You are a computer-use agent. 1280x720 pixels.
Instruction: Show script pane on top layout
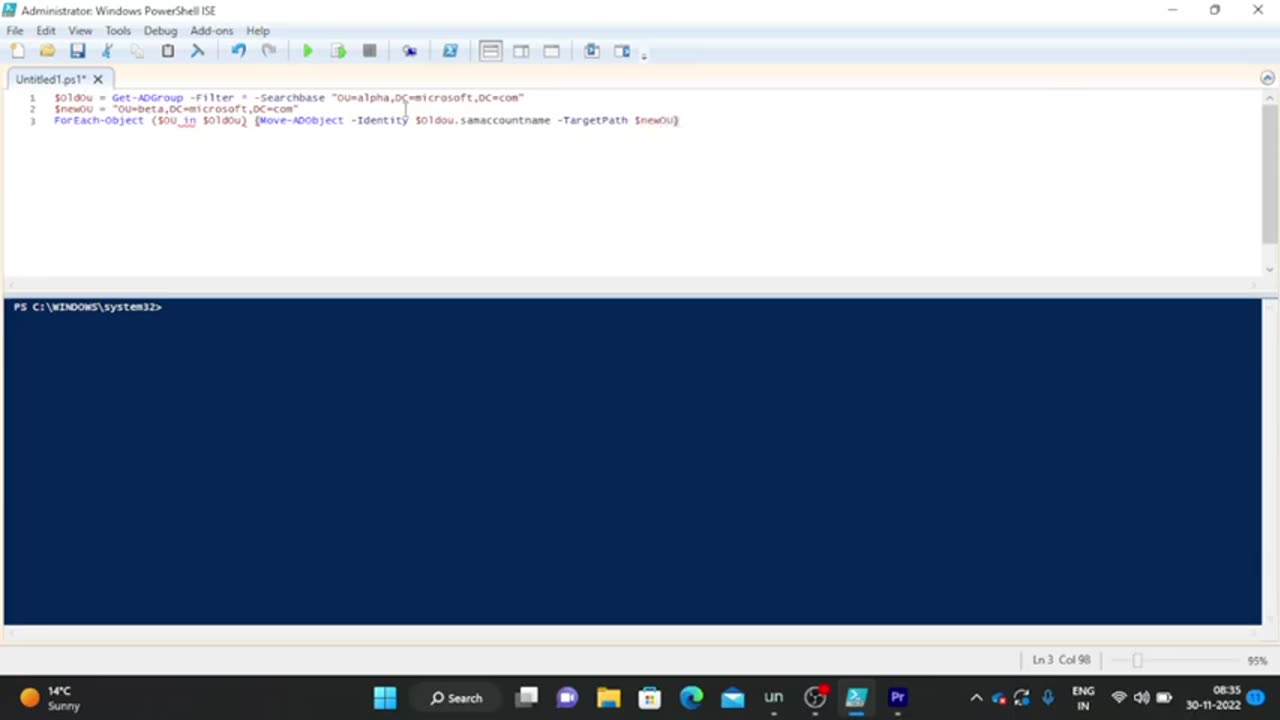(490, 51)
